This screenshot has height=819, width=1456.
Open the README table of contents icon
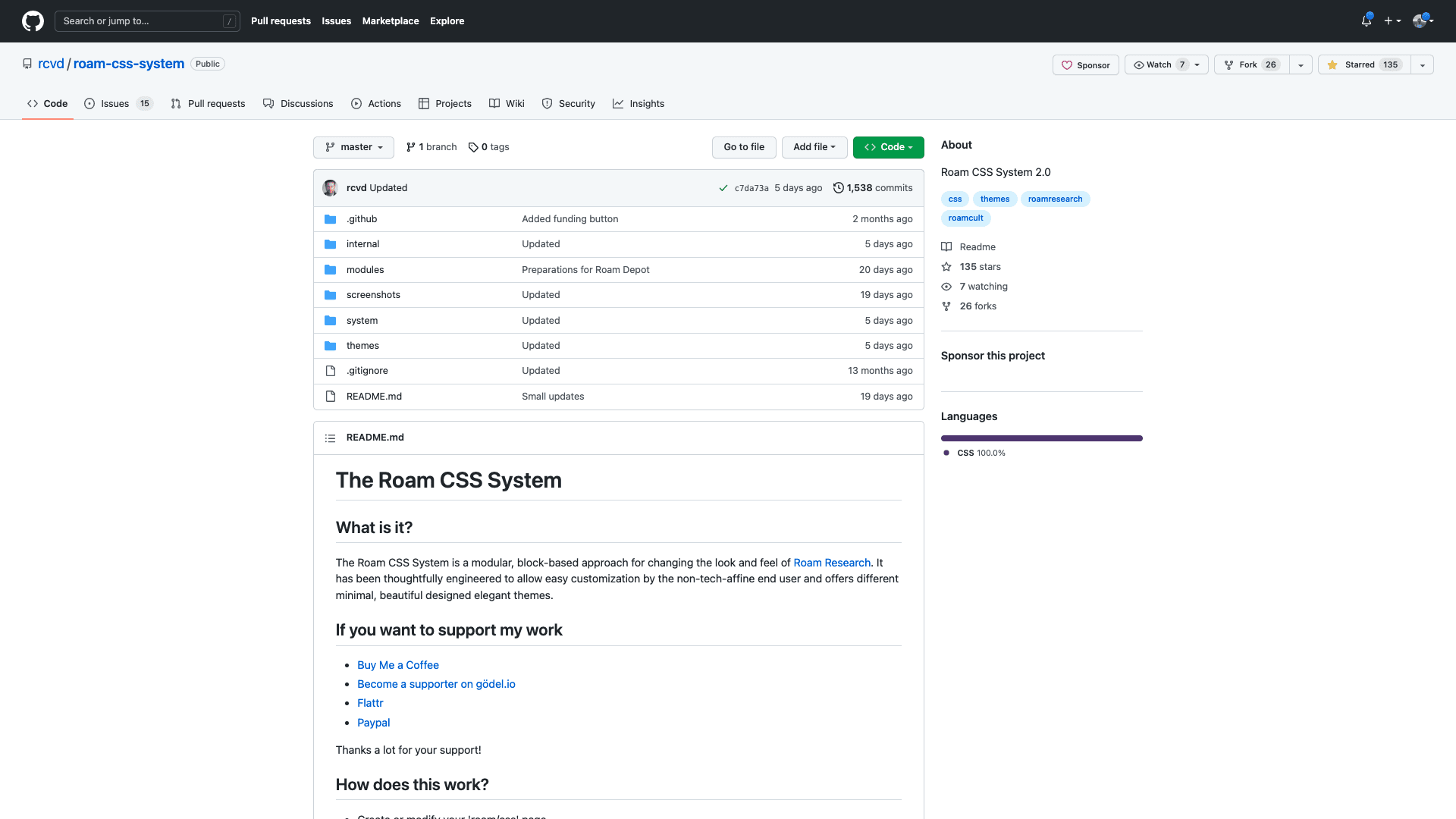[331, 438]
